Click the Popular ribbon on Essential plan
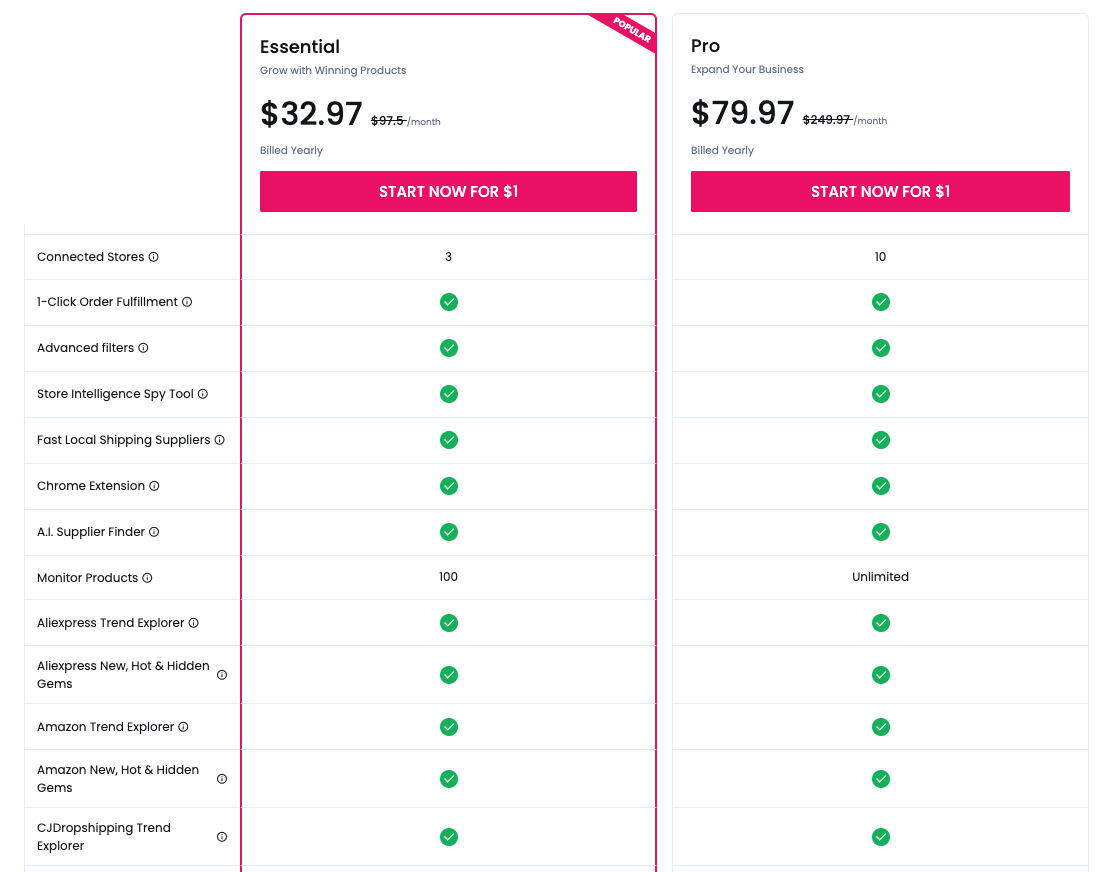Screen dimensions: 1104x872 click(x=632, y=31)
